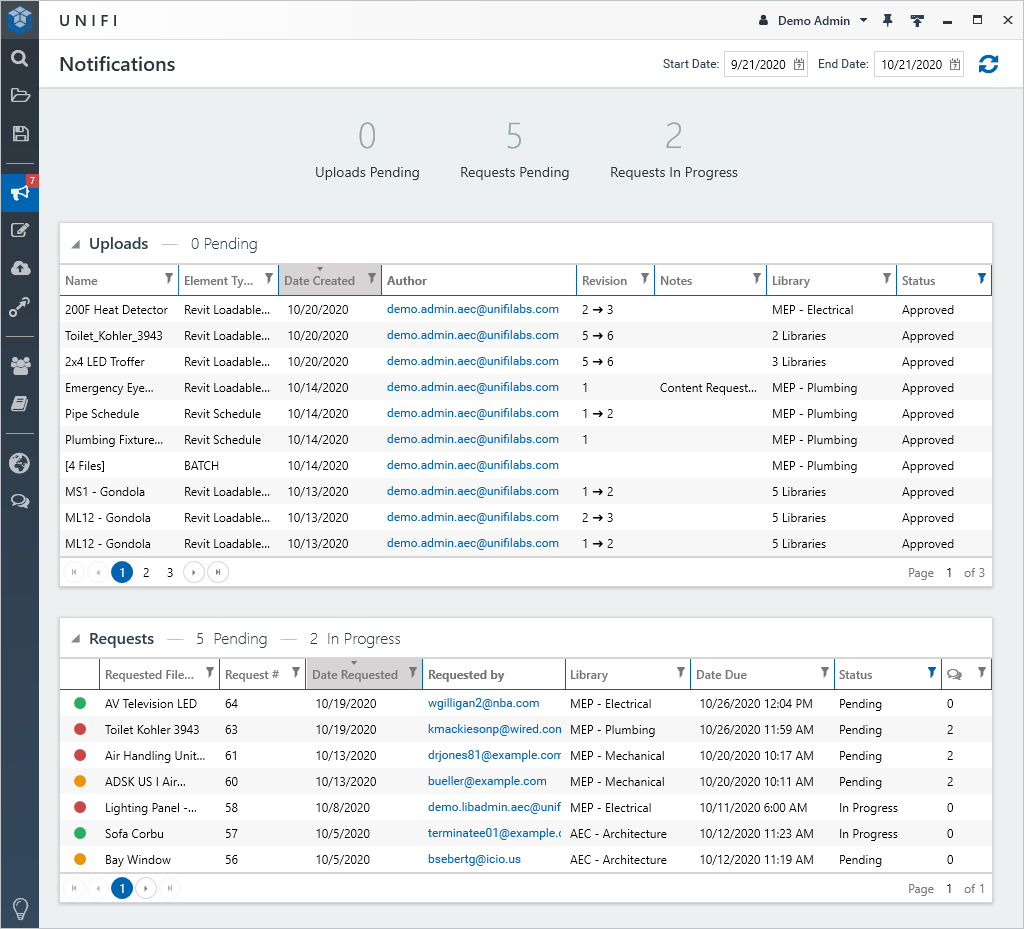1024x929 pixels.
Task: Open the users group sidebar icon
Action: pos(19,365)
